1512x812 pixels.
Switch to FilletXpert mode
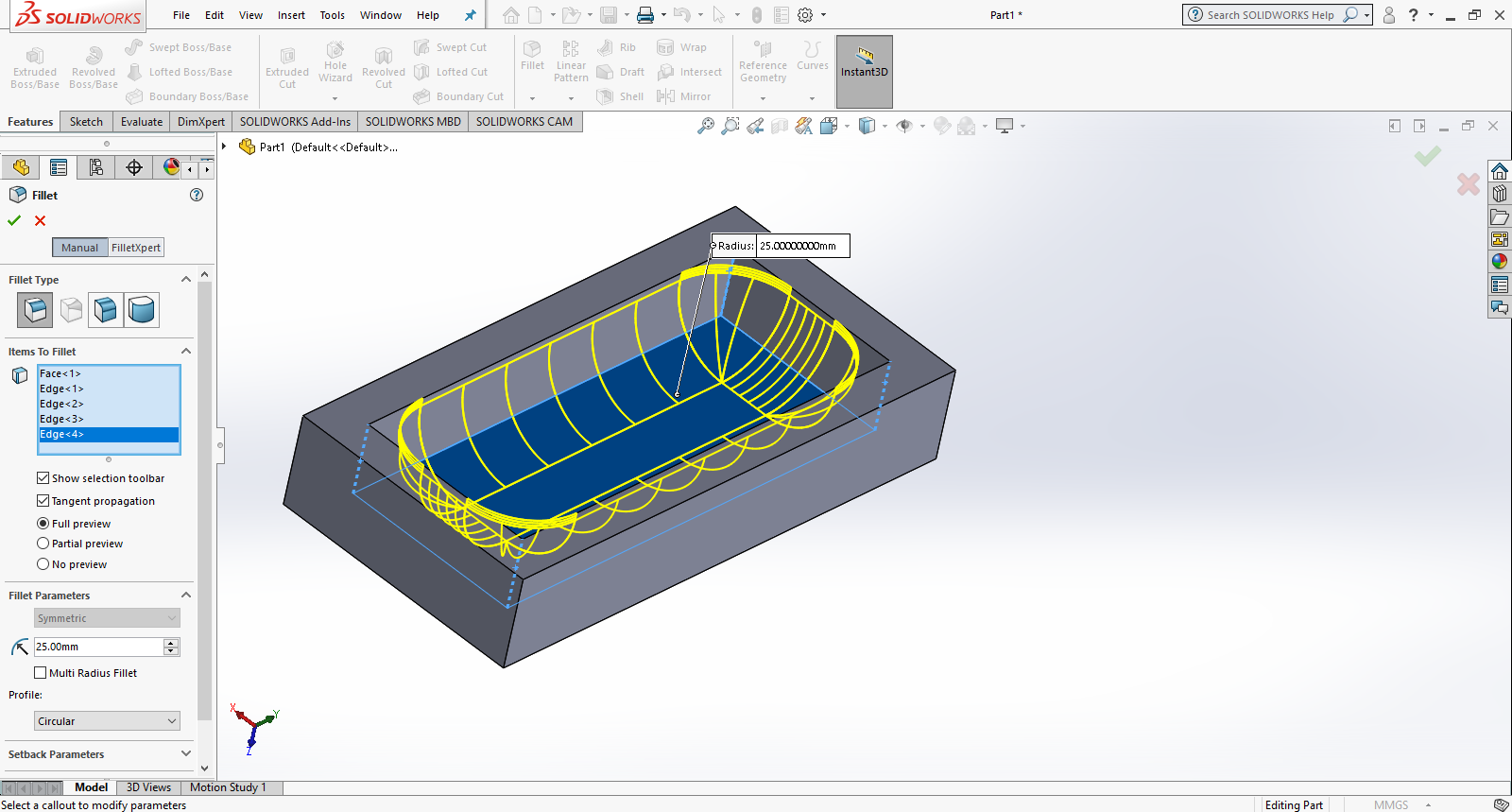[x=136, y=248]
